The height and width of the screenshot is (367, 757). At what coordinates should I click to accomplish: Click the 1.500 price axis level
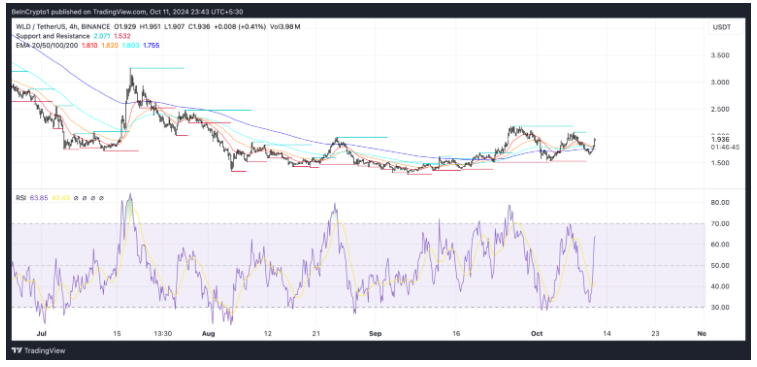pos(720,163)
